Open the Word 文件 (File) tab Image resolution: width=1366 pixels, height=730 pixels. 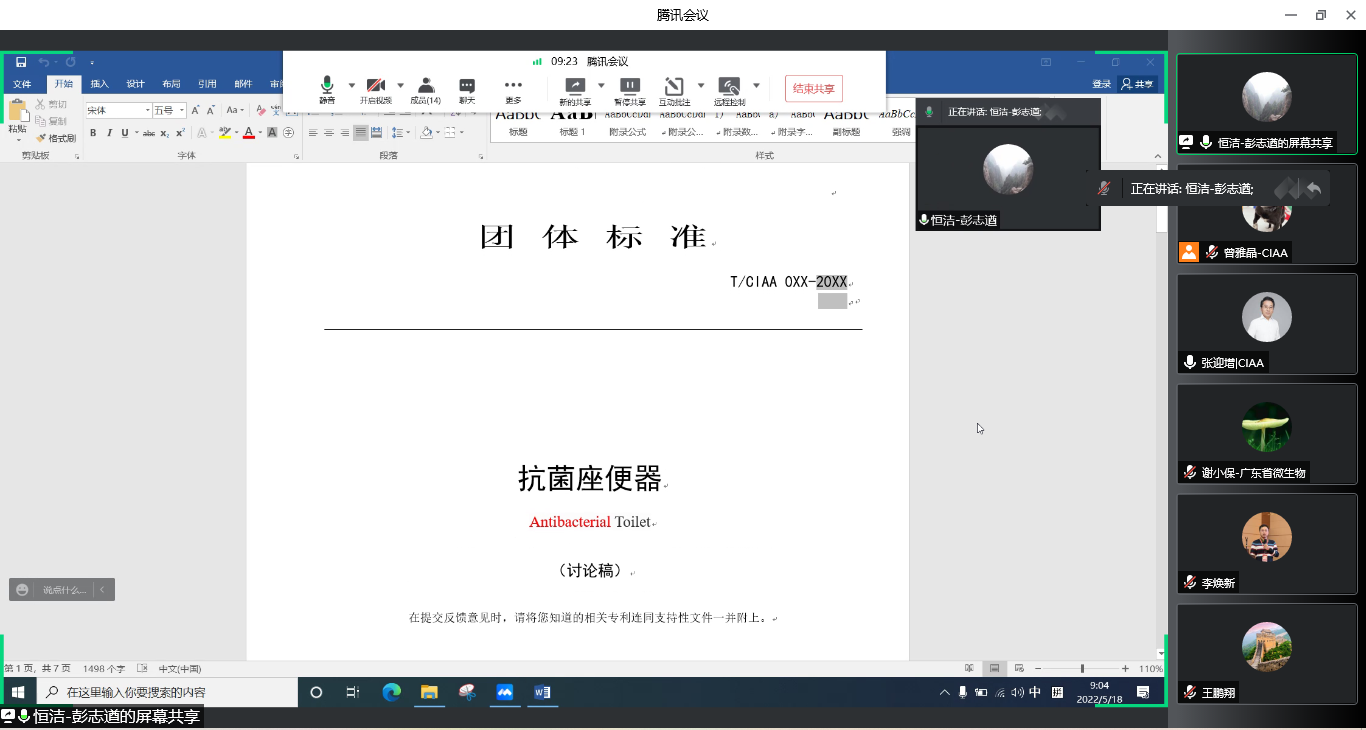21,84
